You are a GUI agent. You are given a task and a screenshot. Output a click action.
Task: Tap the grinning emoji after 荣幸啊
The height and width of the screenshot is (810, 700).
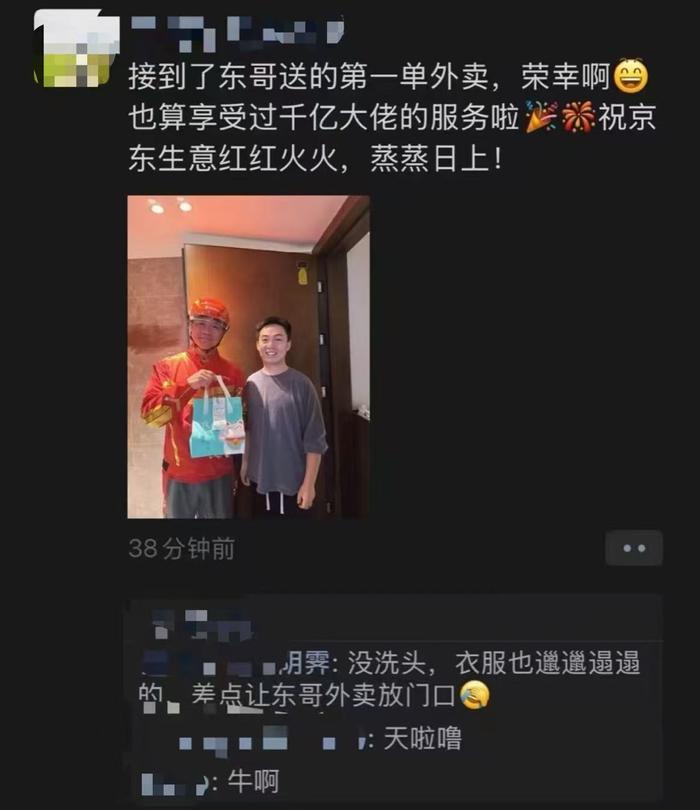(630, 76)
